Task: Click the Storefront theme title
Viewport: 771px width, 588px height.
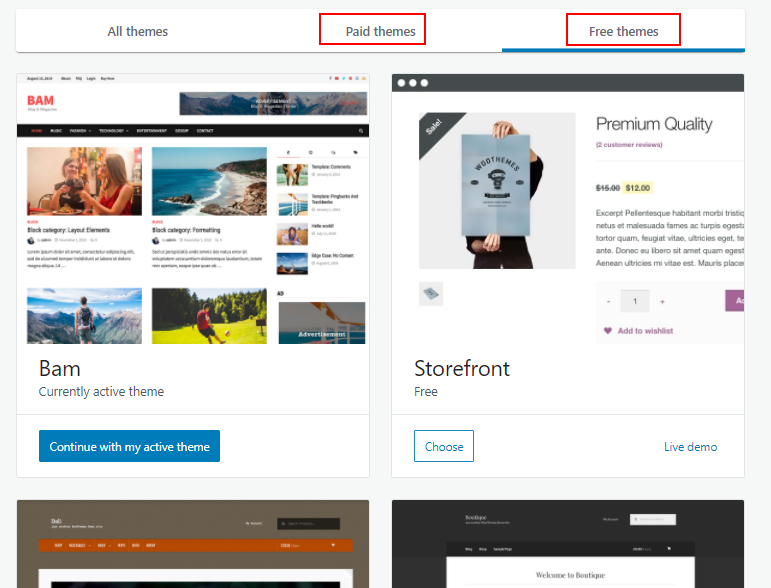Action: pos(462,368)
